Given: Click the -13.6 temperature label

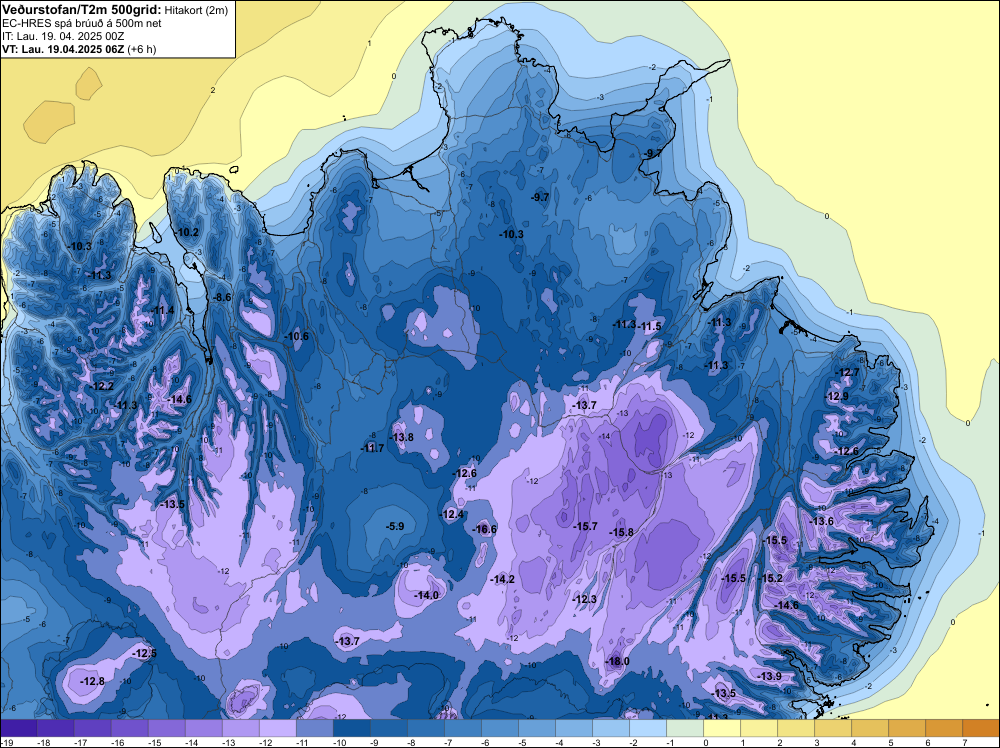Looking at the screenshot, I should point(821,521).
